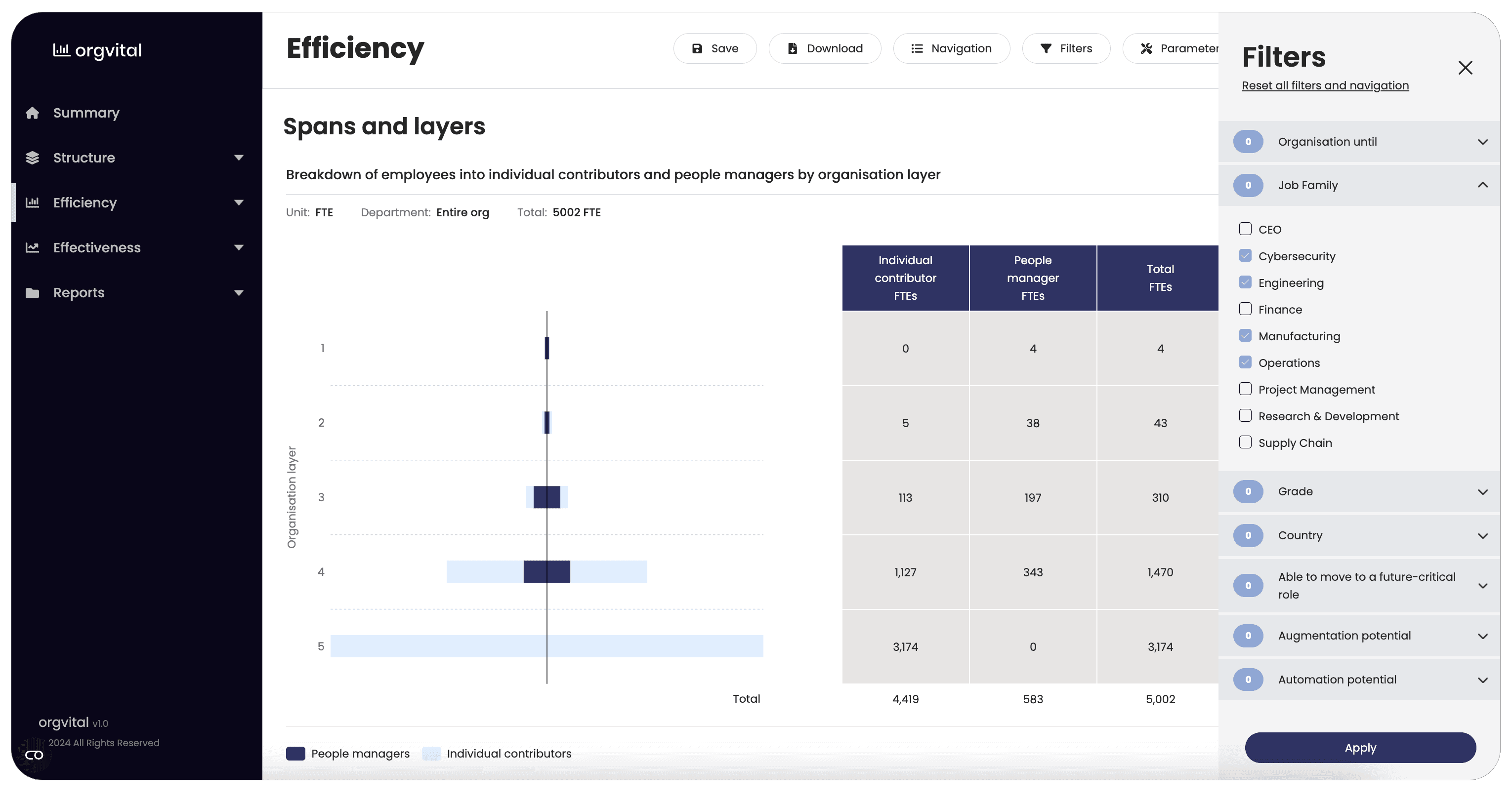Click the Effectiveness line chart icon
The height and width of the screenshot is (802, 1512).
pos(32,247)
